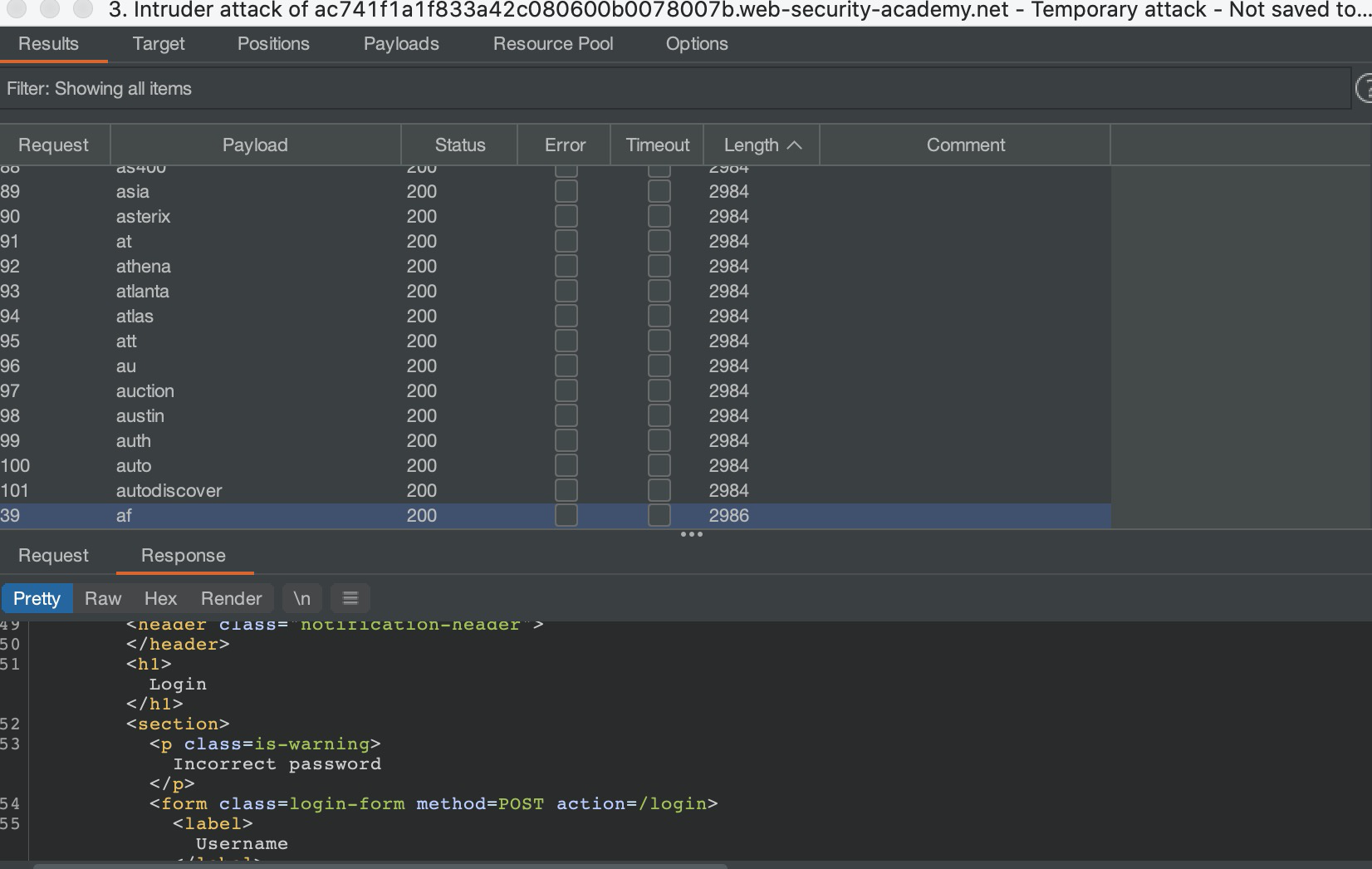Click the horizontal scrollbar in response panel
Screen dimensions: 1372x869
click(380, 866)
